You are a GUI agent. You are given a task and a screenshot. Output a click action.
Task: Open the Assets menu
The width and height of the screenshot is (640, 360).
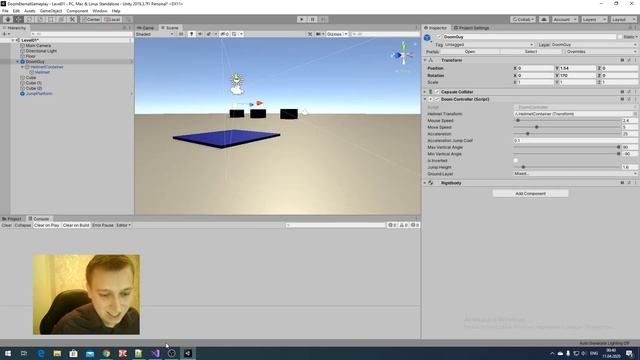click(x=29, y=11)
